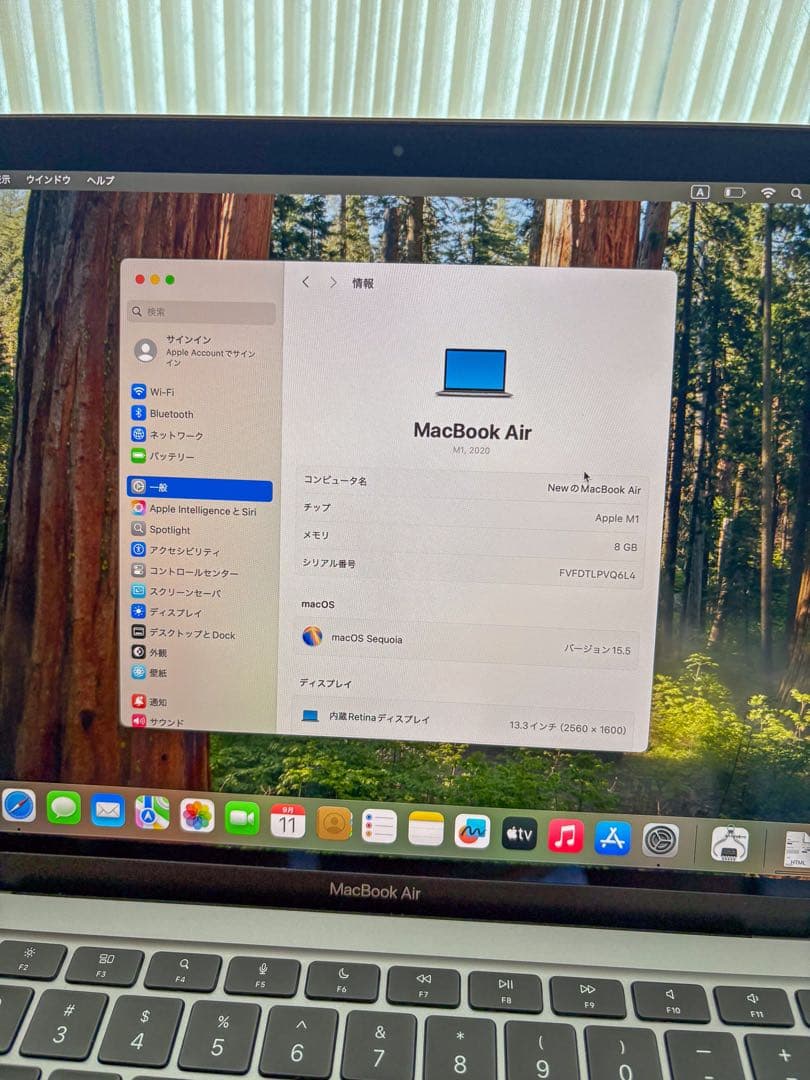The width and height of the screenshot is (810, 1080).
Task: Open Maps app in the Dock
Action: coord(152,813)
